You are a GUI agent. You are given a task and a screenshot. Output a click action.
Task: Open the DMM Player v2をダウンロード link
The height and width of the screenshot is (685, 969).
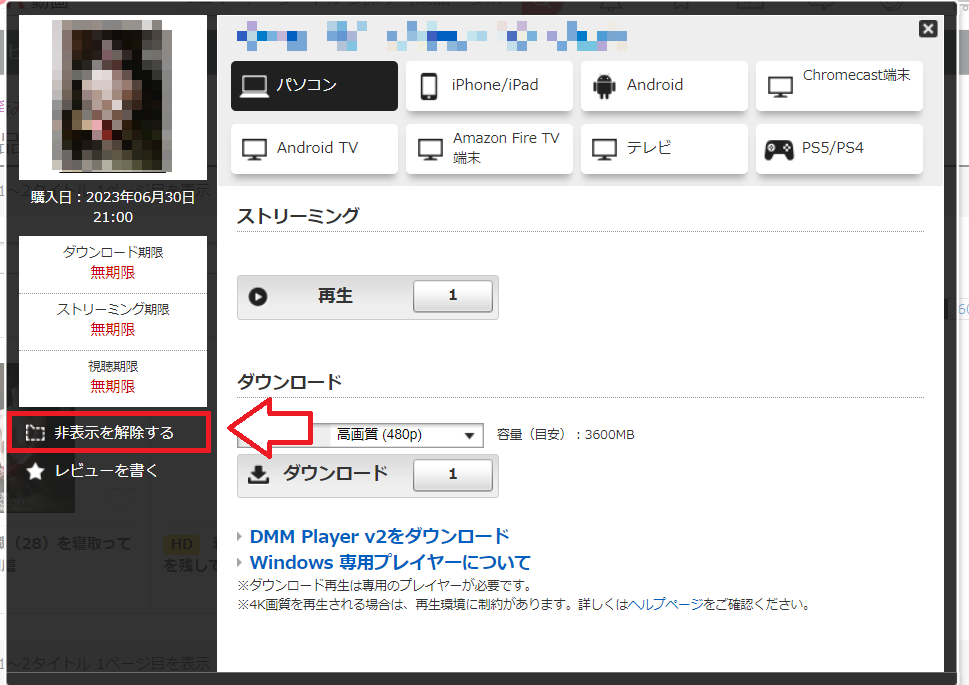tap(379, 536)
